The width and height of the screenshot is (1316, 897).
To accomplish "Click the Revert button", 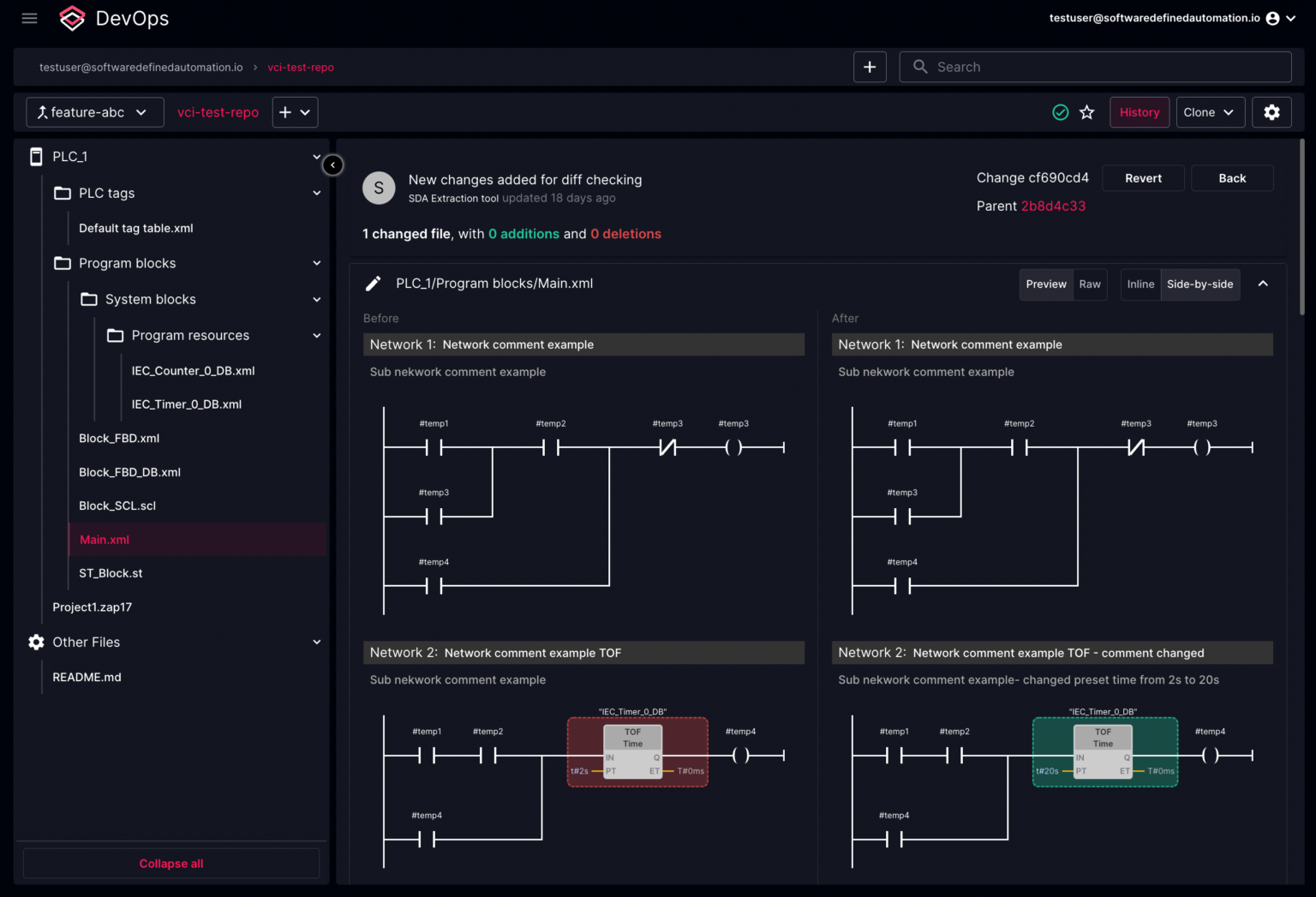I will tap(1143, 178).
